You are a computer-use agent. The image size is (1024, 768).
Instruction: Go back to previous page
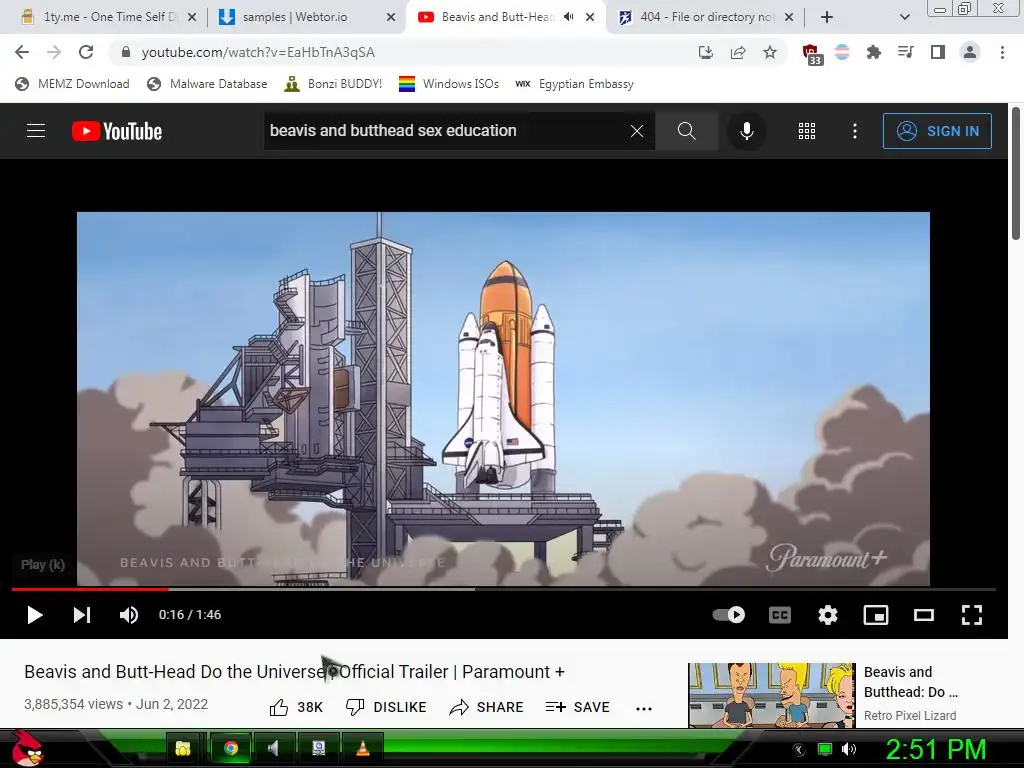point(22,52)
